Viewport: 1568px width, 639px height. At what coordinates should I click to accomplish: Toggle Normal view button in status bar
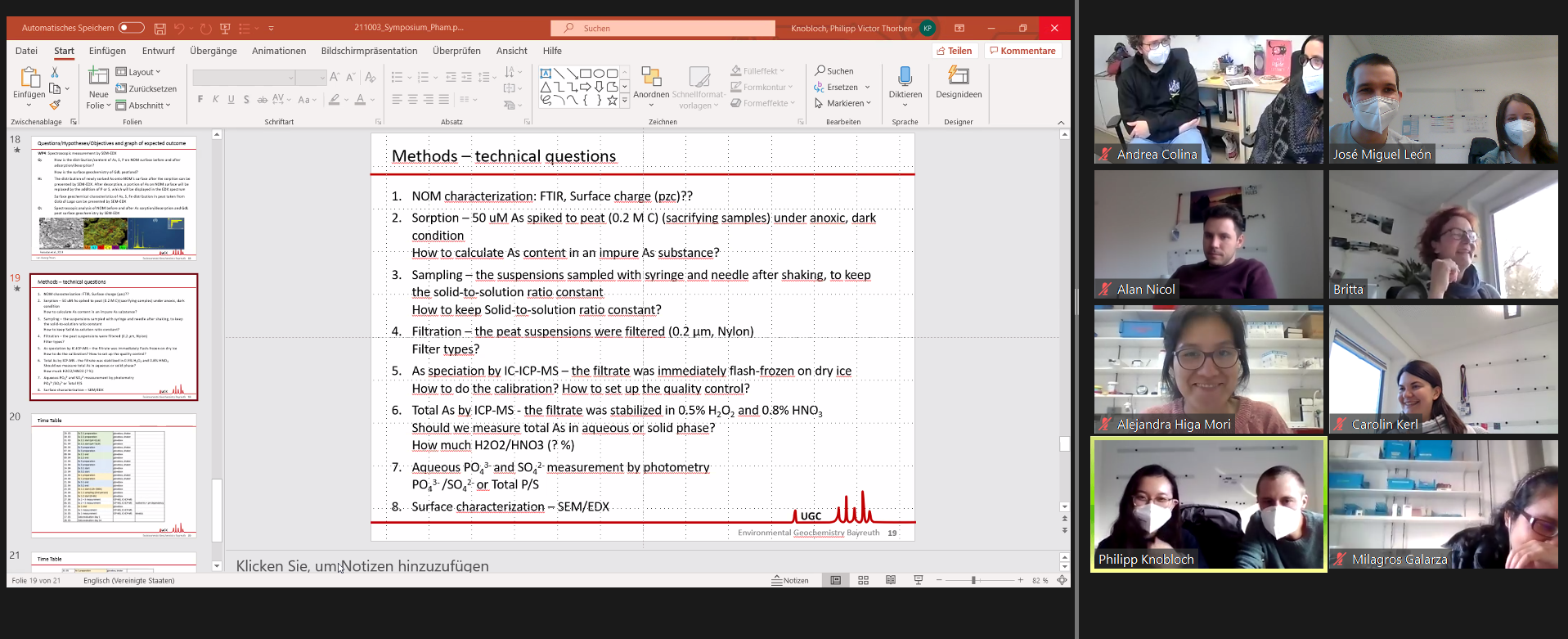coord(835,580)
